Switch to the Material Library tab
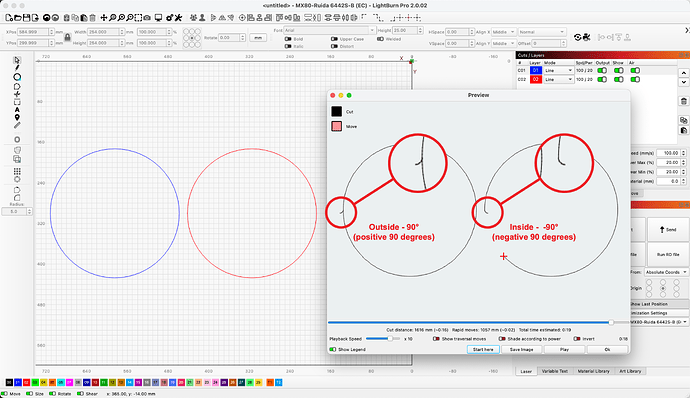The height and width of the screenshot is (398, 690). coord(593,371)
